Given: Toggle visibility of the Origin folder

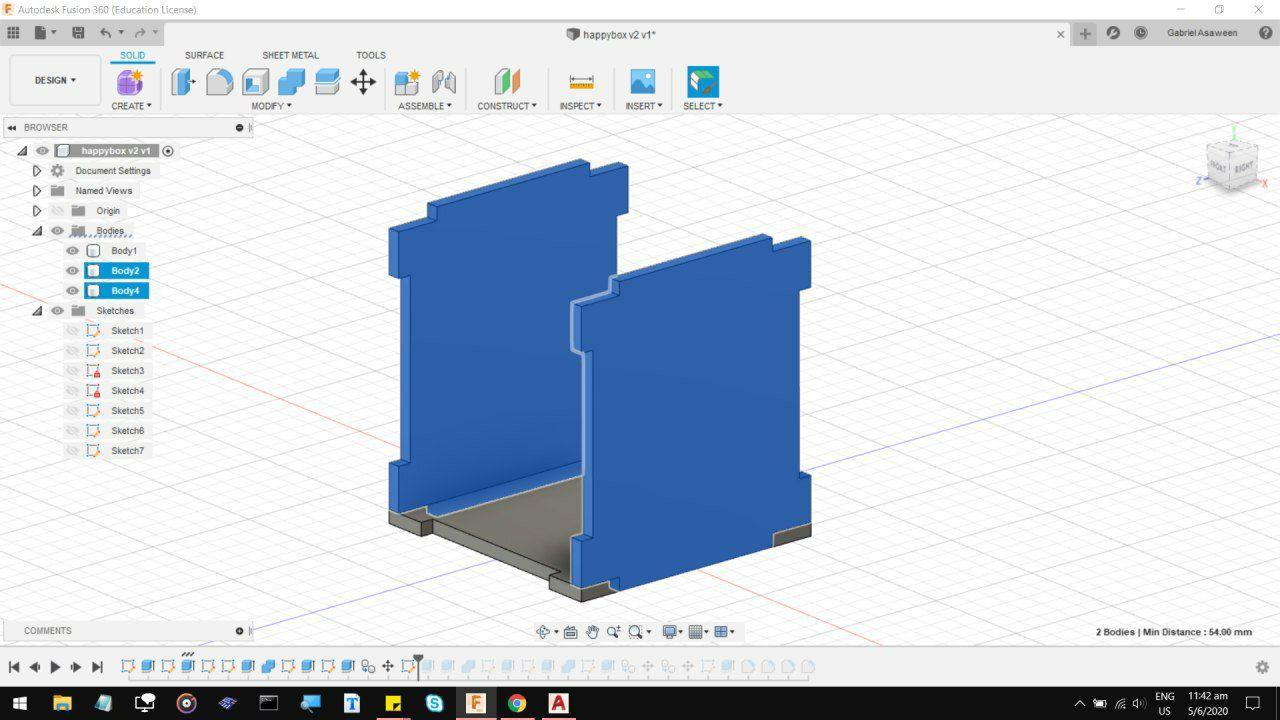Looking at the screenshot, I should 57,211.
